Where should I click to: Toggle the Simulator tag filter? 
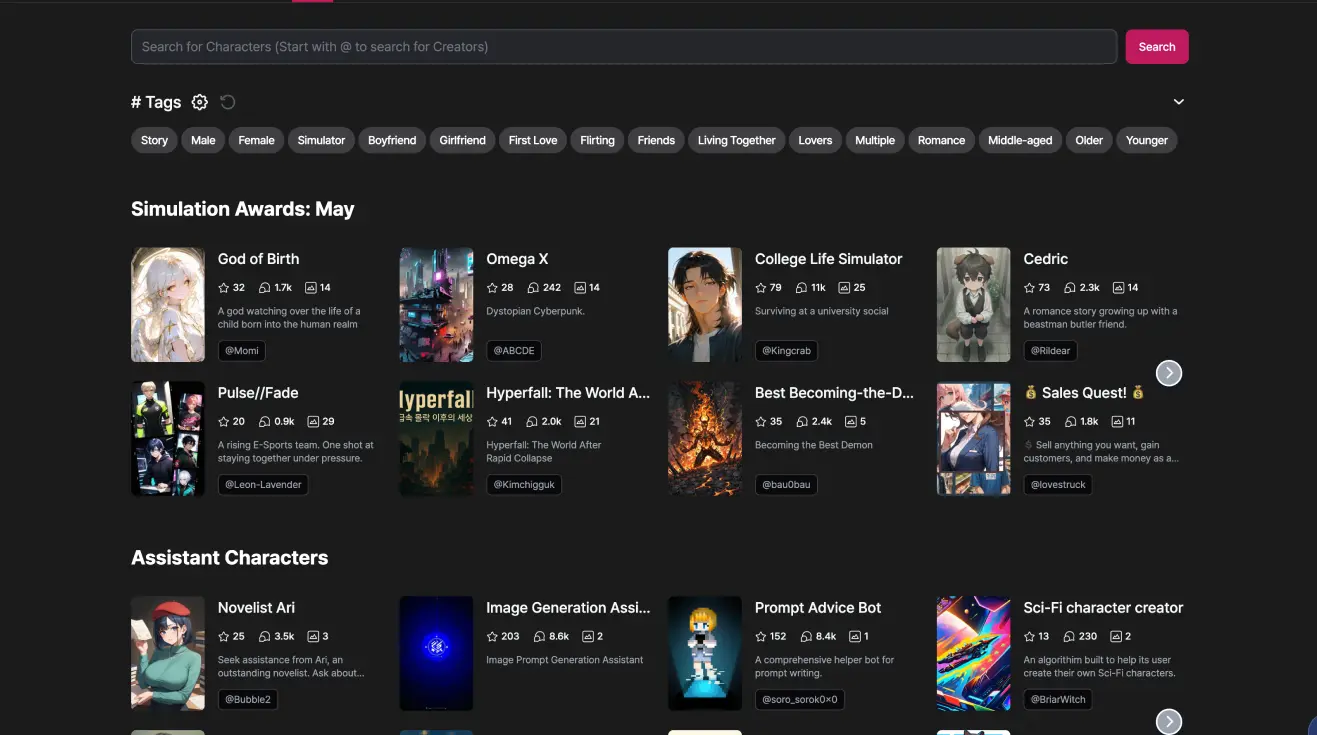pos(321,141)
